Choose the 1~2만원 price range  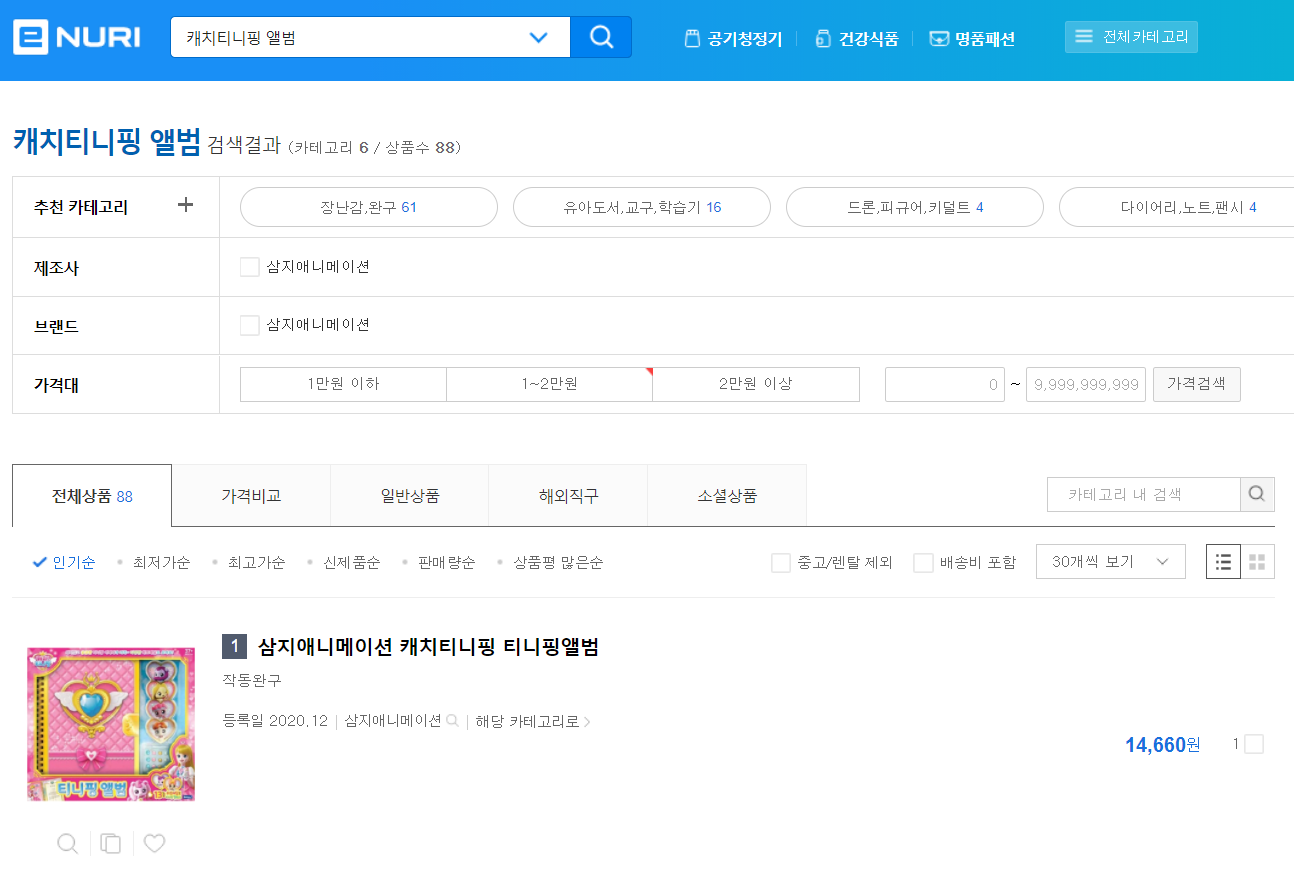[x=549, y=384]
